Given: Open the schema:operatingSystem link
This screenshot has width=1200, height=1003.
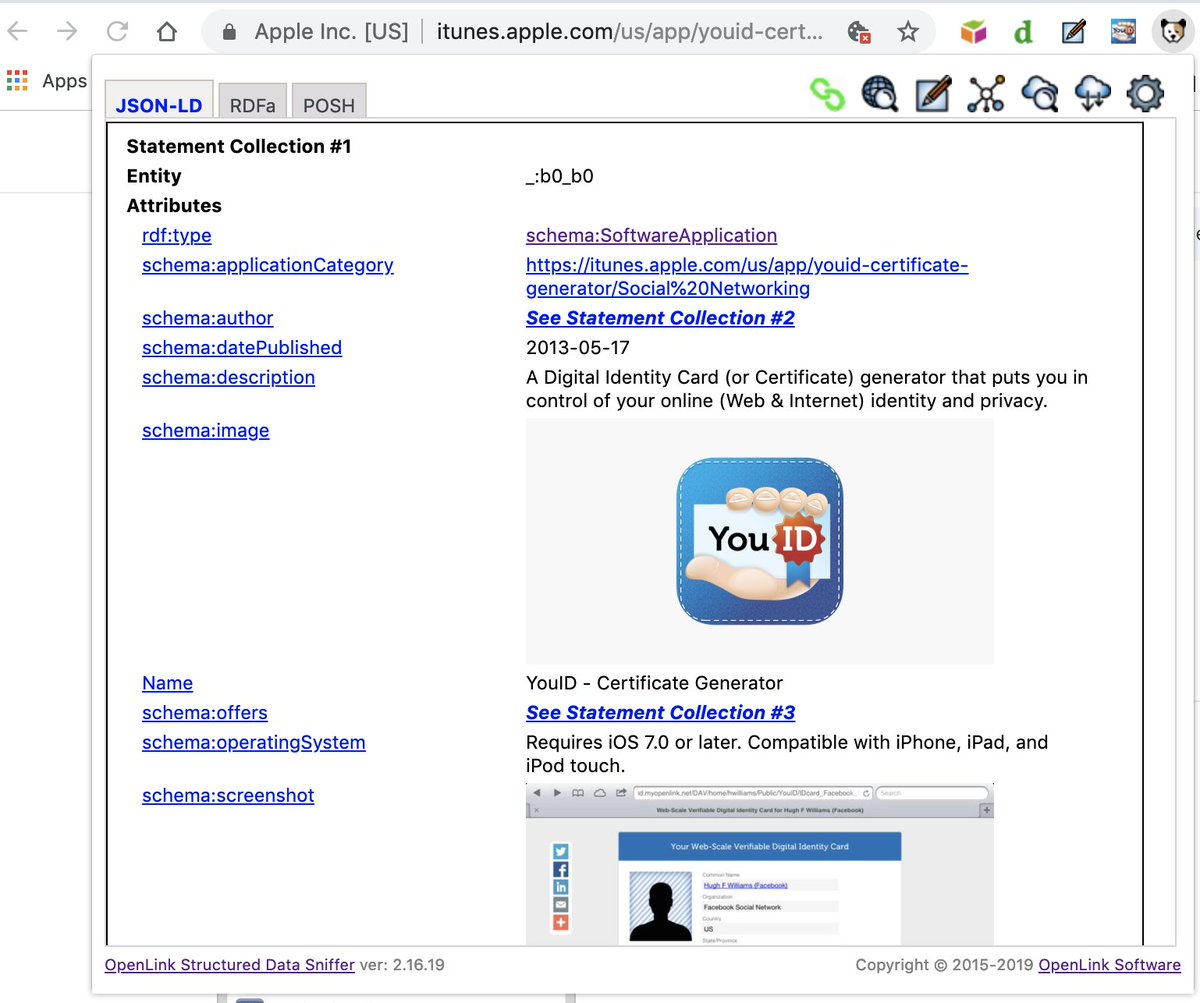Looking at the screenshot, I should coord(254,743).
